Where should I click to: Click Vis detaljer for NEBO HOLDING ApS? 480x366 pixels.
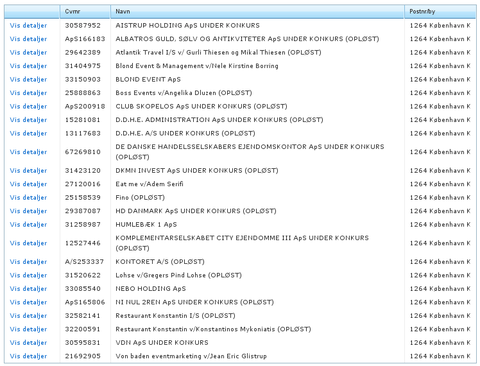point(28,289)
